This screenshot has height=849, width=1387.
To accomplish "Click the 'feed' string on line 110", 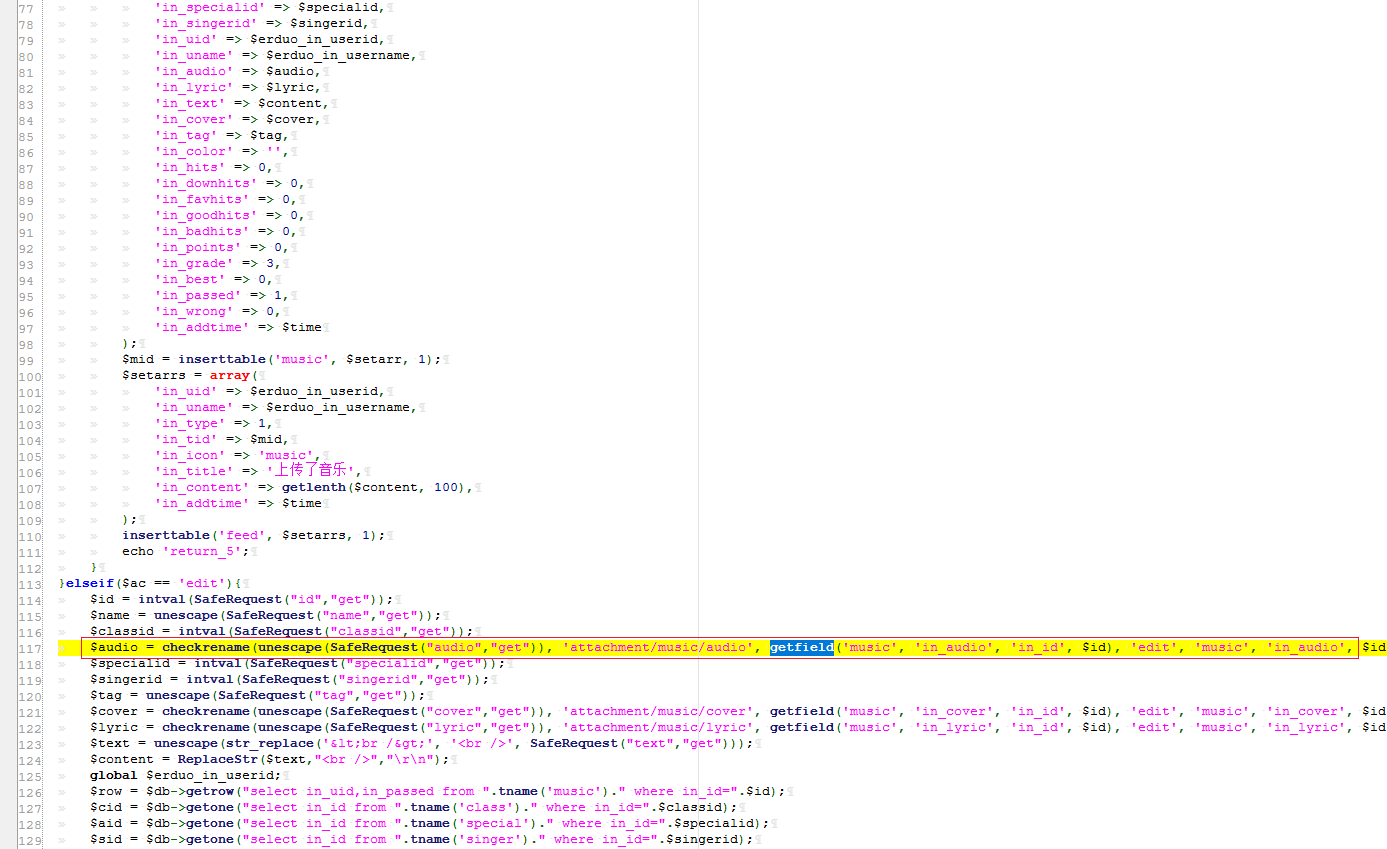I will pos(242,535).
